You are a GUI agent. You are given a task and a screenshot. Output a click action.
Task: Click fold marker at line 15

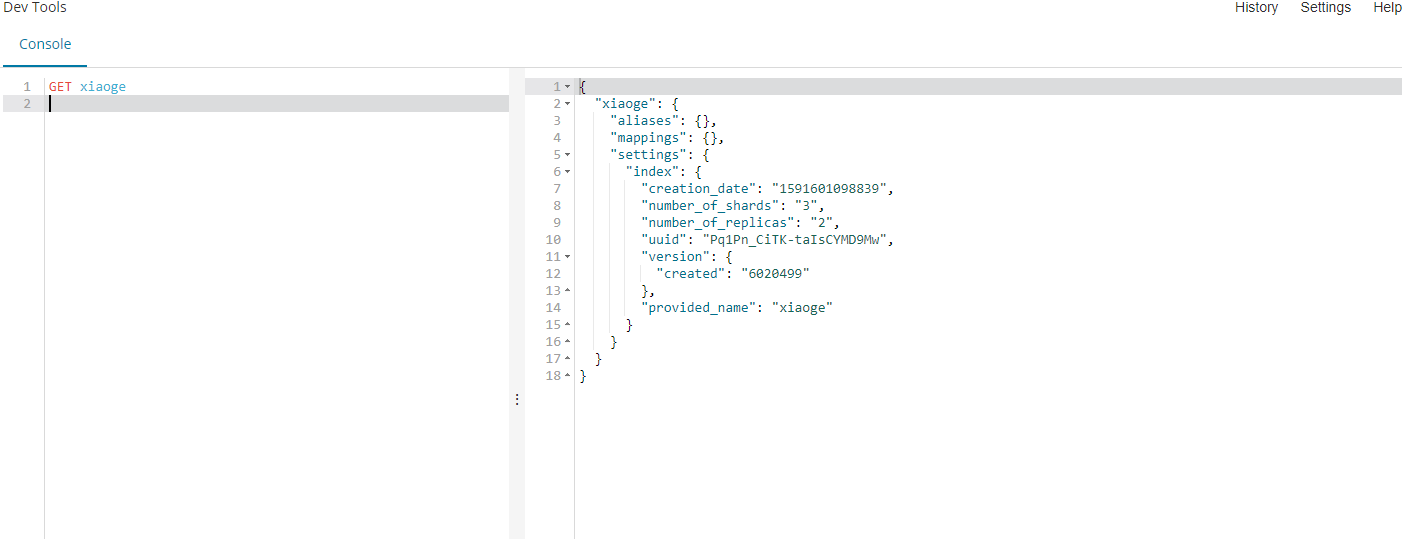coord(568,325)
